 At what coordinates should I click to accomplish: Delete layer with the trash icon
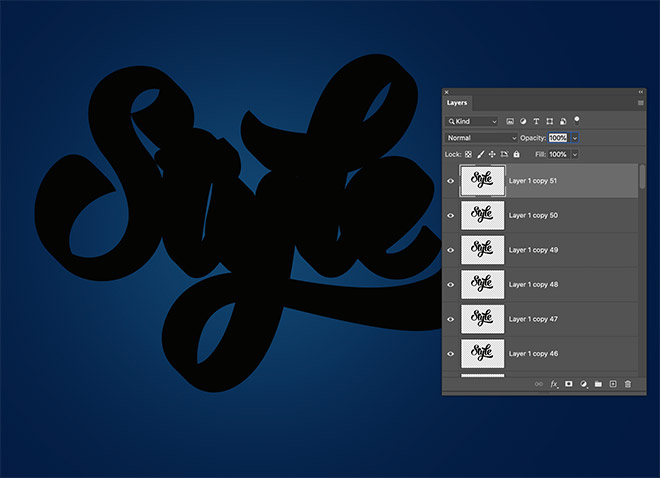tap(627, 384)
